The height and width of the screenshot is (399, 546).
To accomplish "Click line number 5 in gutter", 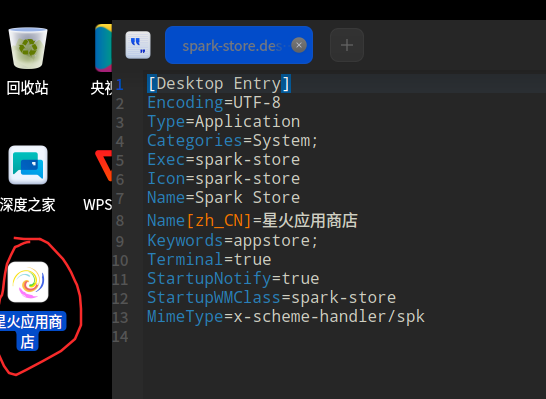I will tap(120, 161).
